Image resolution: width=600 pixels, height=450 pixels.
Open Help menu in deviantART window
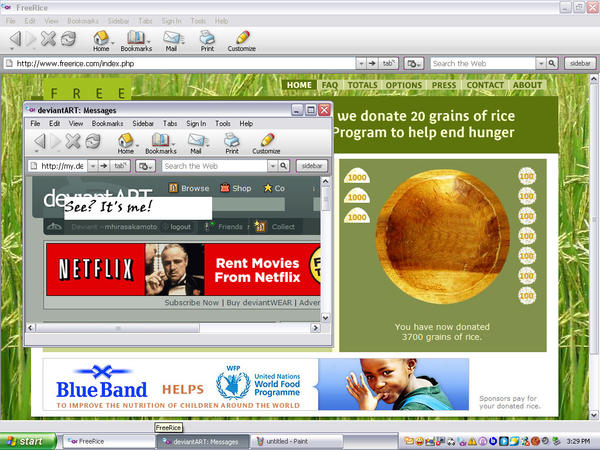(246, 124)
